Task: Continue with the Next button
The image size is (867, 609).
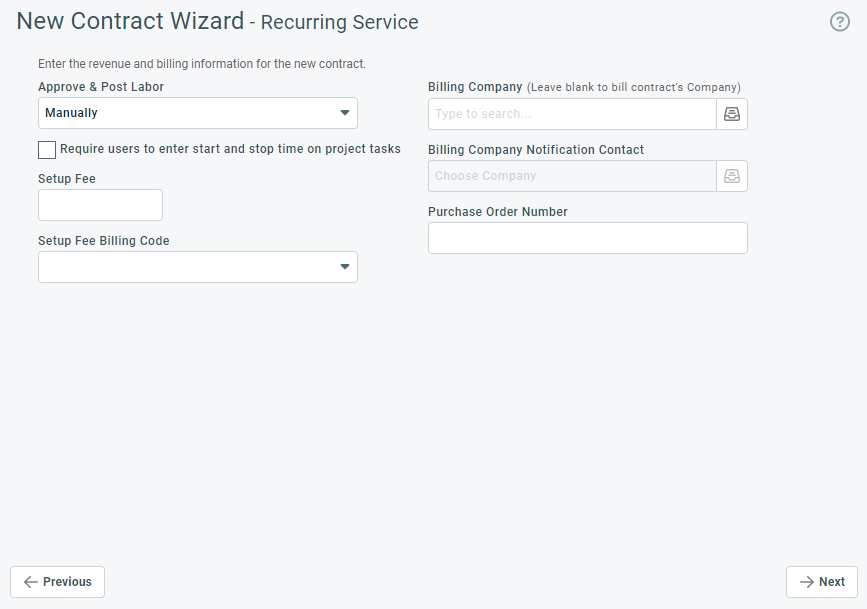Action: click(822, 582)
